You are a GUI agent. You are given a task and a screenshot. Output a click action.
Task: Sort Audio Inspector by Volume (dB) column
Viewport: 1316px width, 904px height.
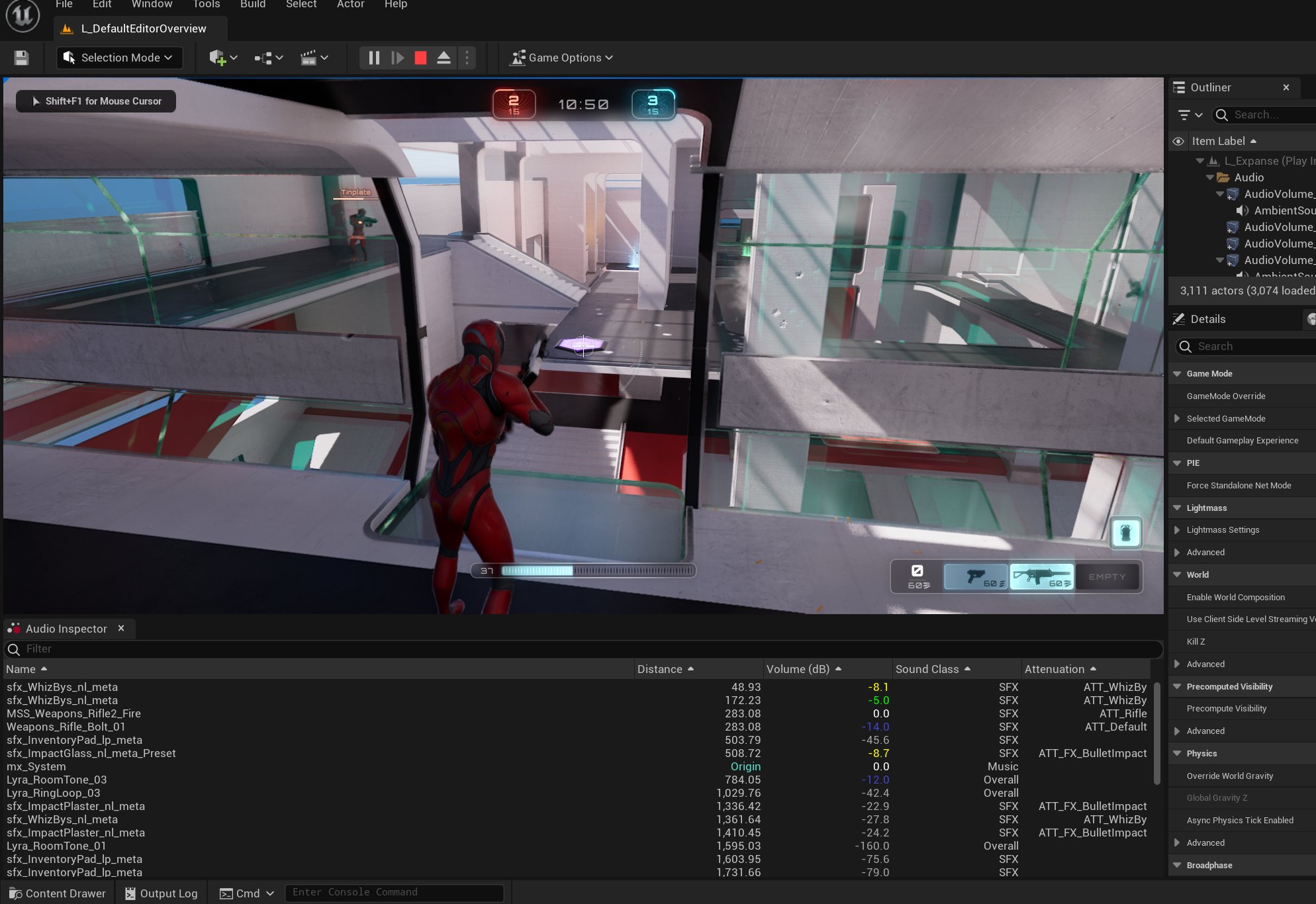pyautogui.click(x=827, y=669)
